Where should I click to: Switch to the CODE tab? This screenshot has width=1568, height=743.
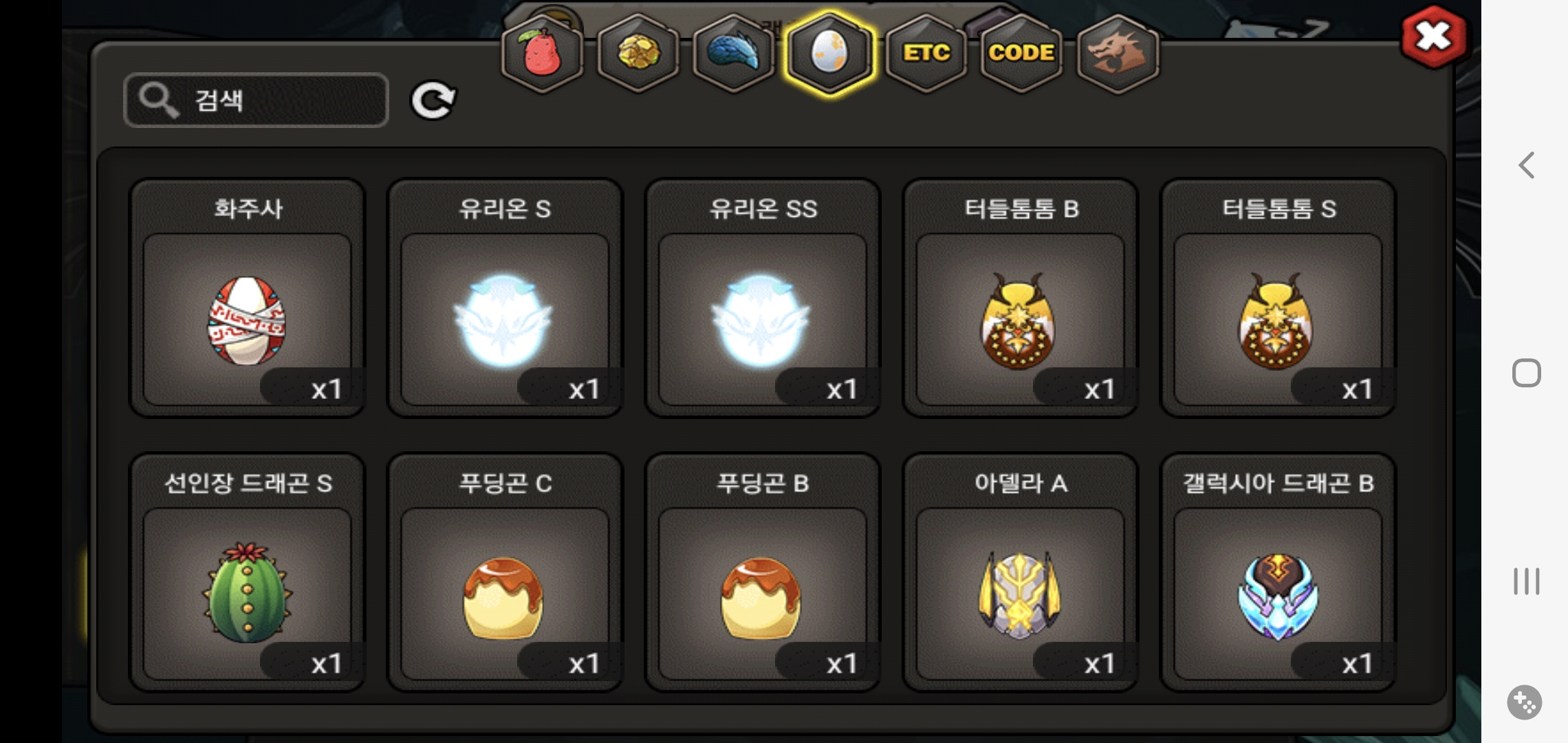coord(1021,54)
